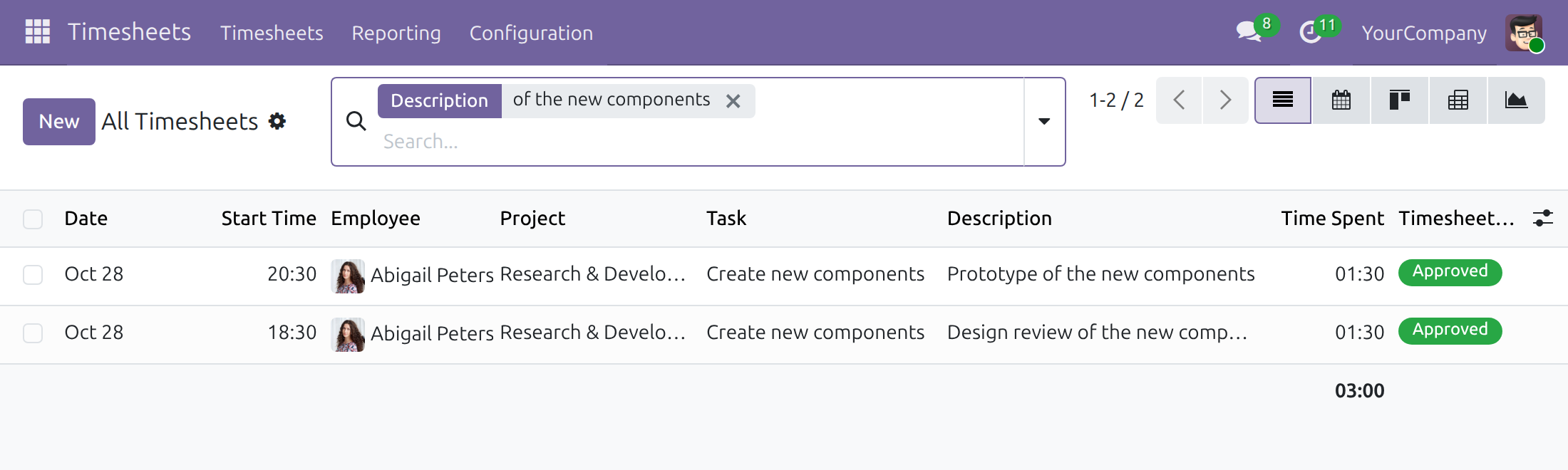Open the activities clock icon
The image size is (1568, 470).
point(1311,32)
